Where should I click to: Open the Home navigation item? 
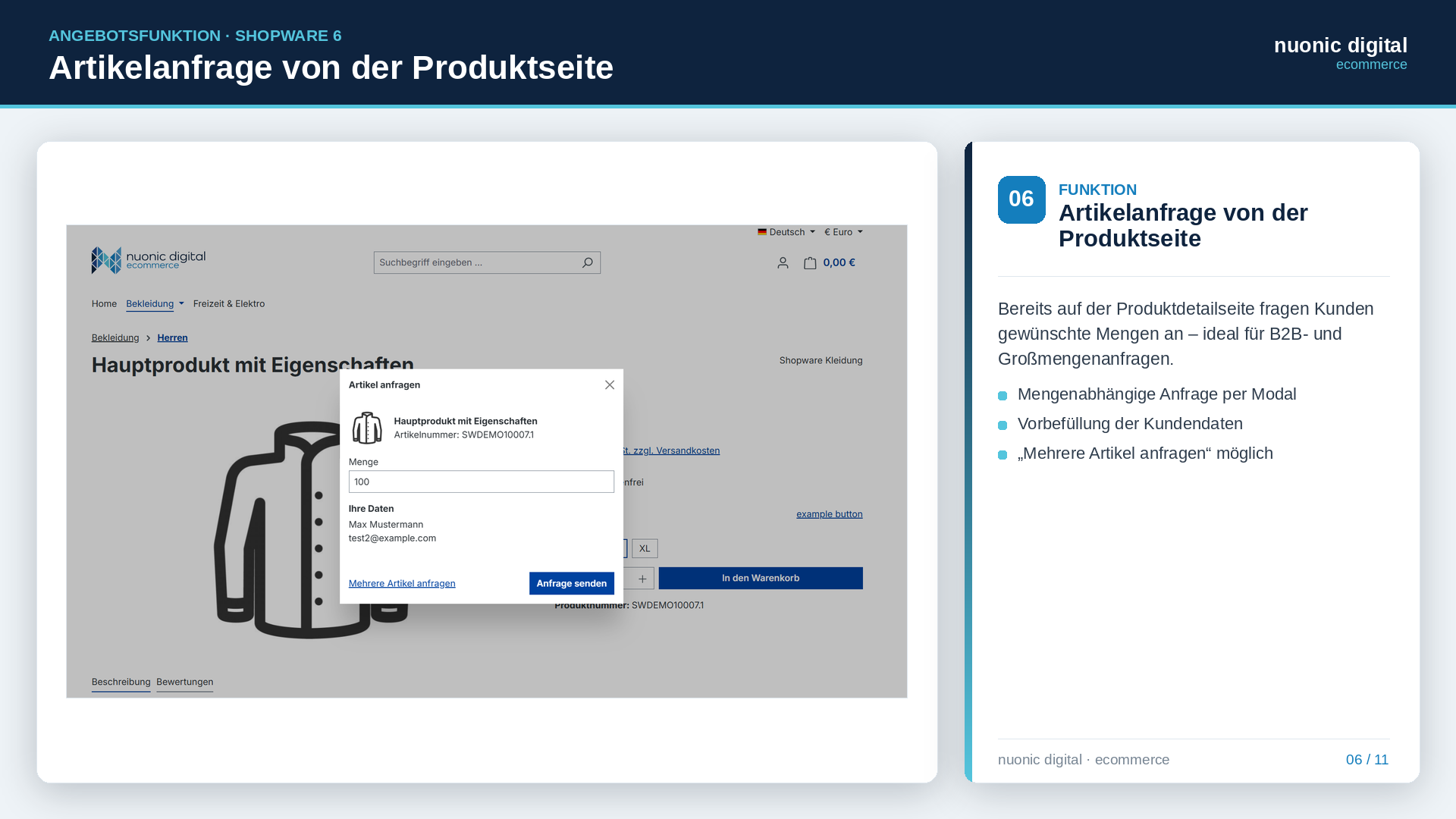click(x=104, y=304)
